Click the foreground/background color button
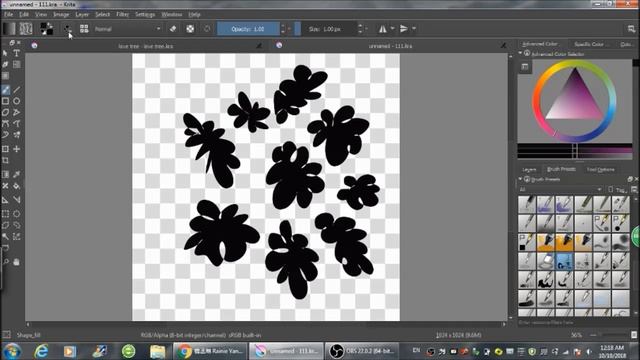The image size is (640, 360). coord(47,29)
